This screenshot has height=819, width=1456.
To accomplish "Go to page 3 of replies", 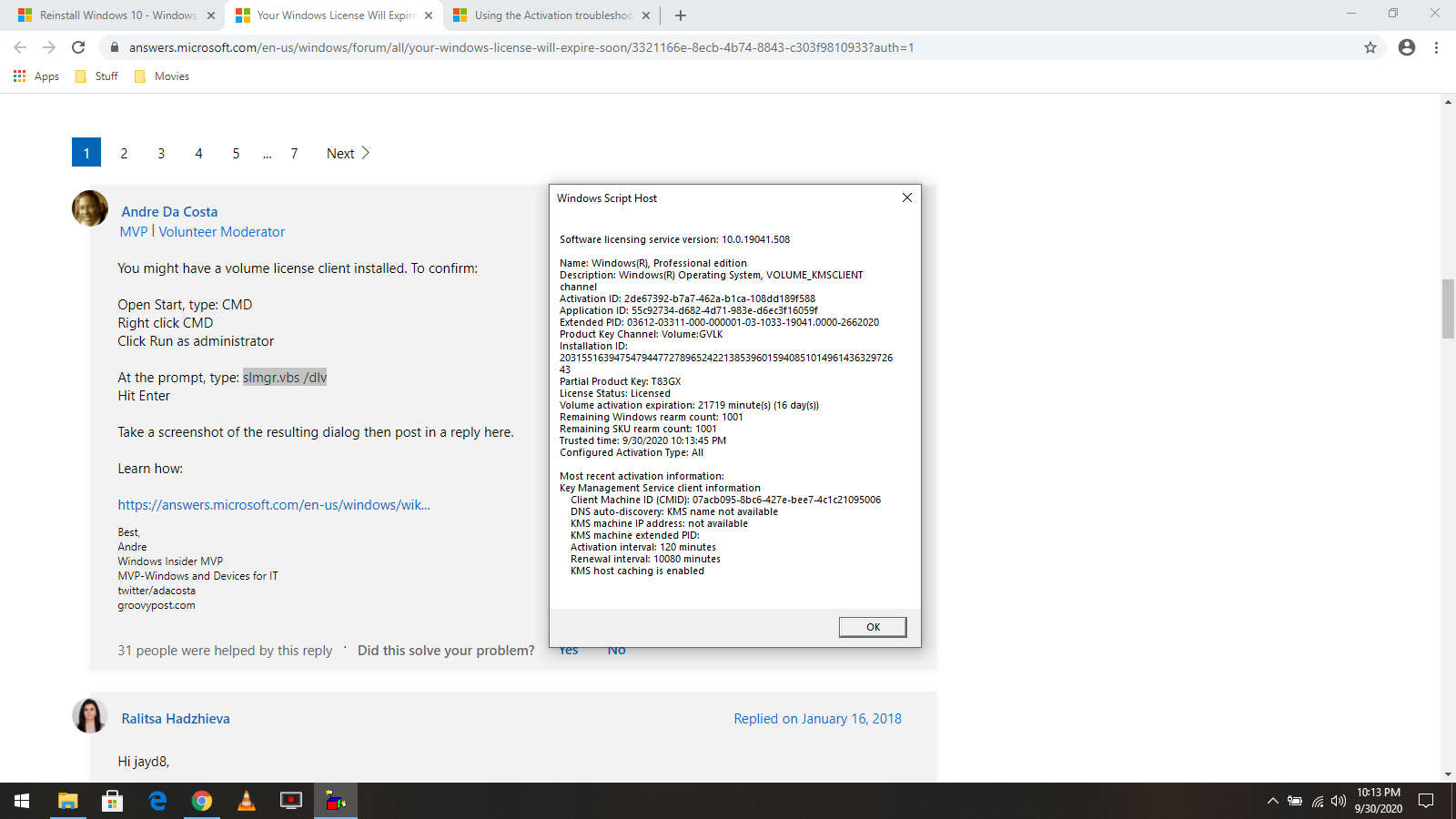I will (x=161, y=153).
